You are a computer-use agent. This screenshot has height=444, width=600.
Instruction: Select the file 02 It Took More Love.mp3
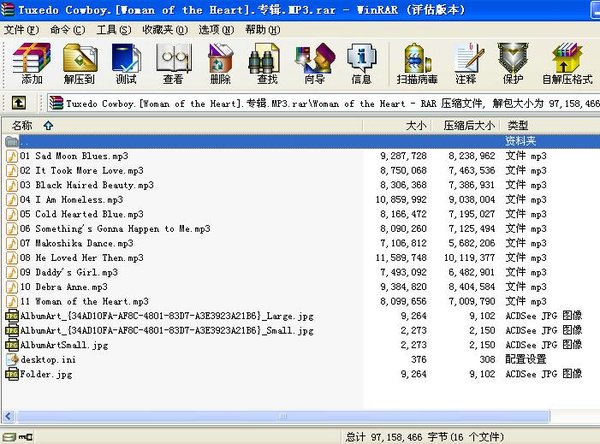[82, 171]
